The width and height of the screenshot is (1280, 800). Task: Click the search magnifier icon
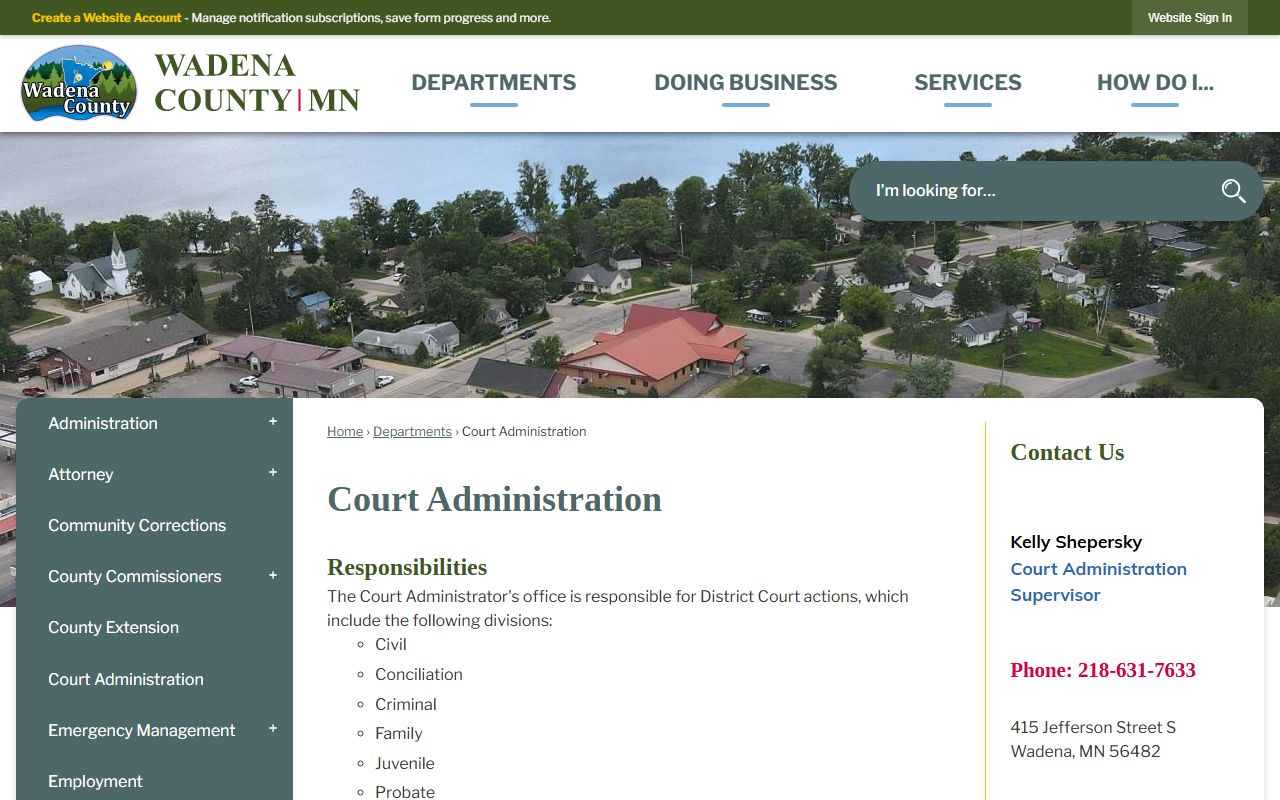coord(1233,191)
